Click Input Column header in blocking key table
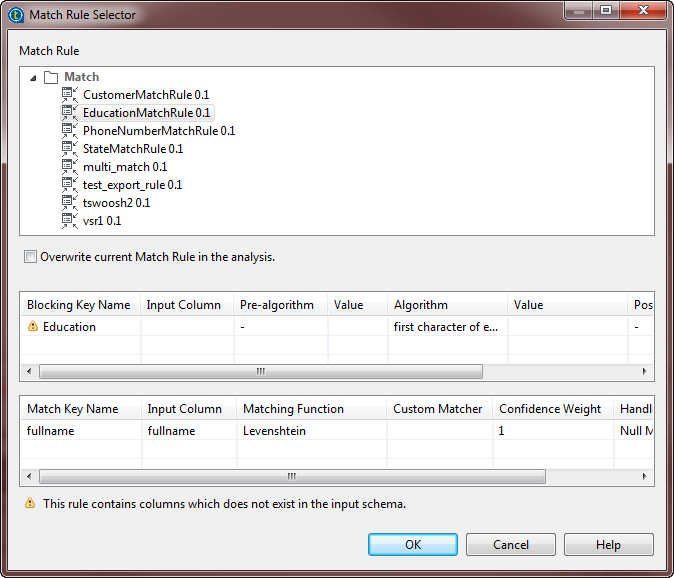The width and height of the screenshot is (674, 578). (187, 305)
